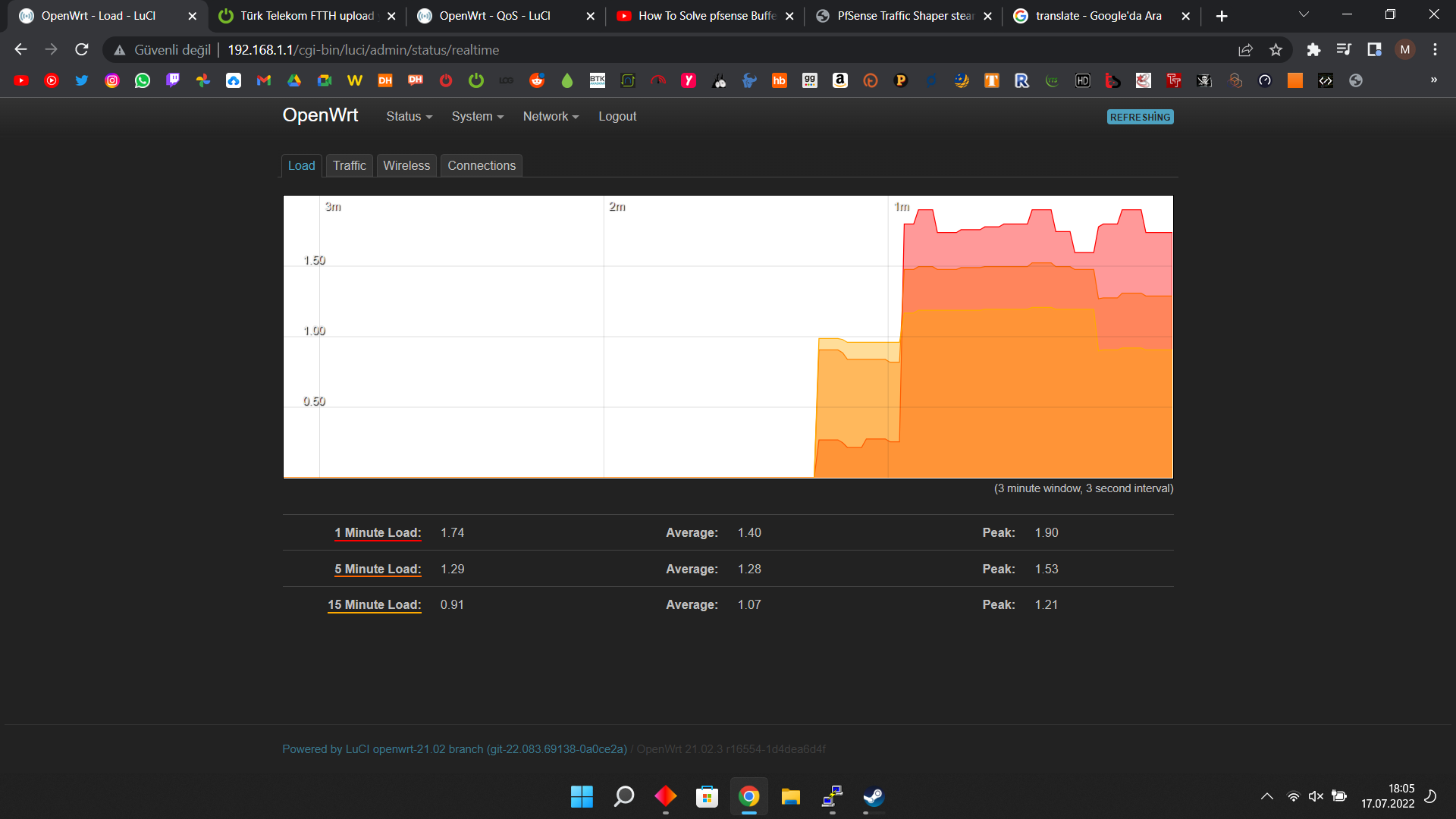Expand the Network dropdown menu
Viewport: 1456px width, 819px height.
pos(551,117)
